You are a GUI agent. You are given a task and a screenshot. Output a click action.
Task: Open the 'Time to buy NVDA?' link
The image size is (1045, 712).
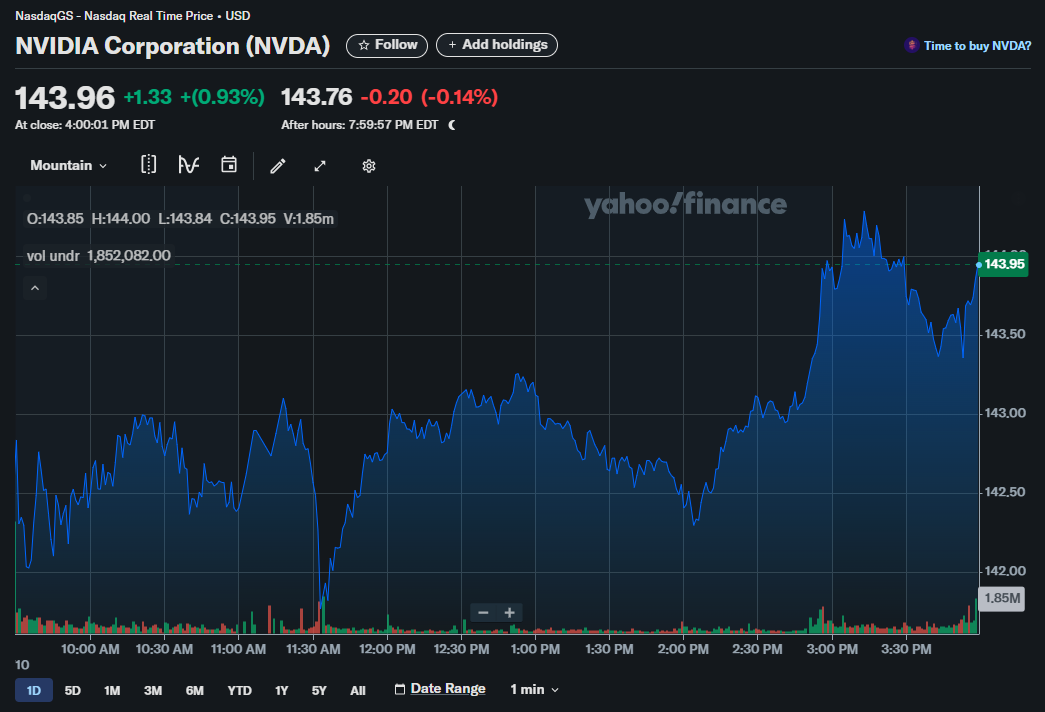(968, 45)
